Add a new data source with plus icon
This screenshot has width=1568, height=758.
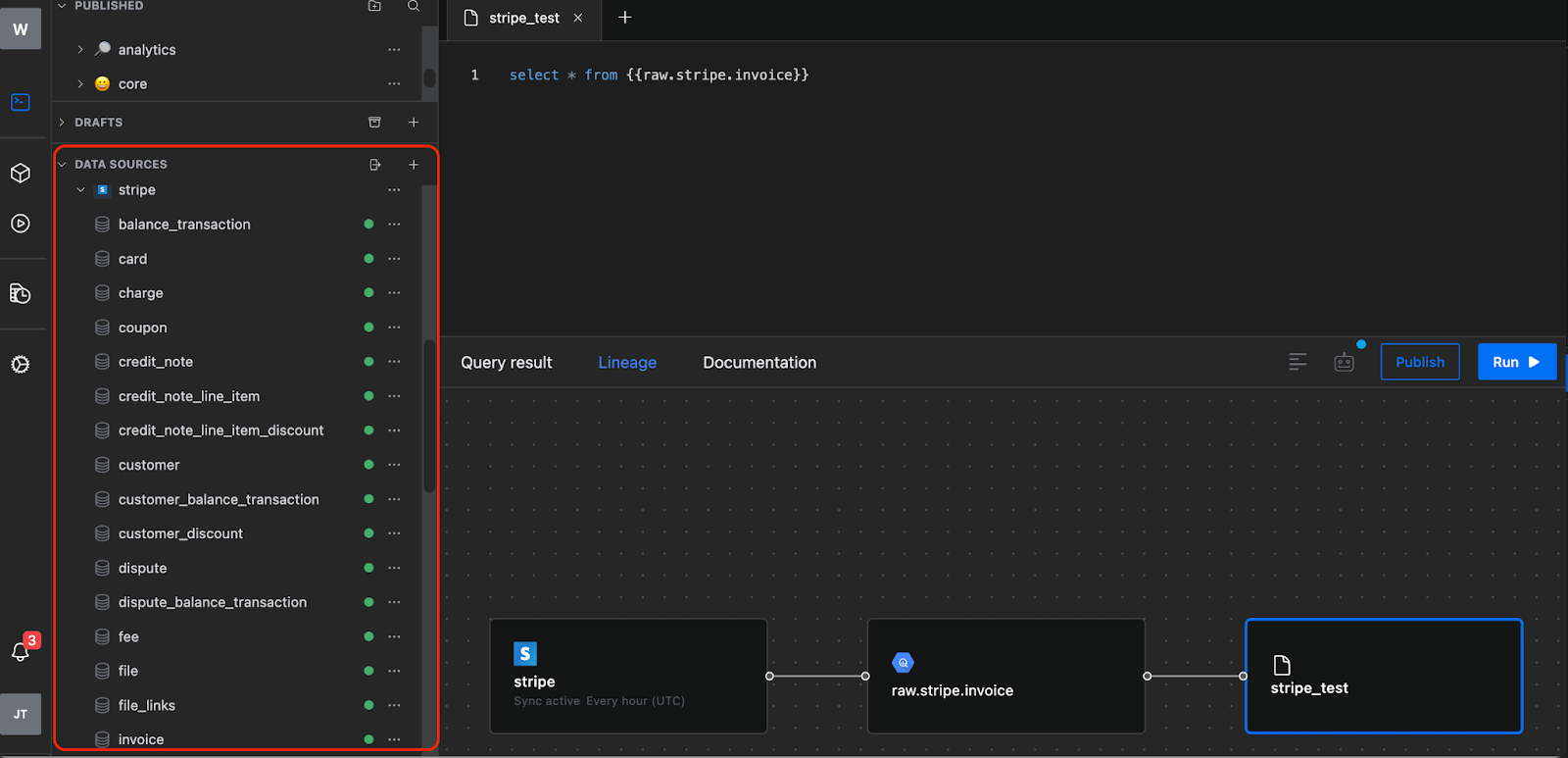[414, 165]
